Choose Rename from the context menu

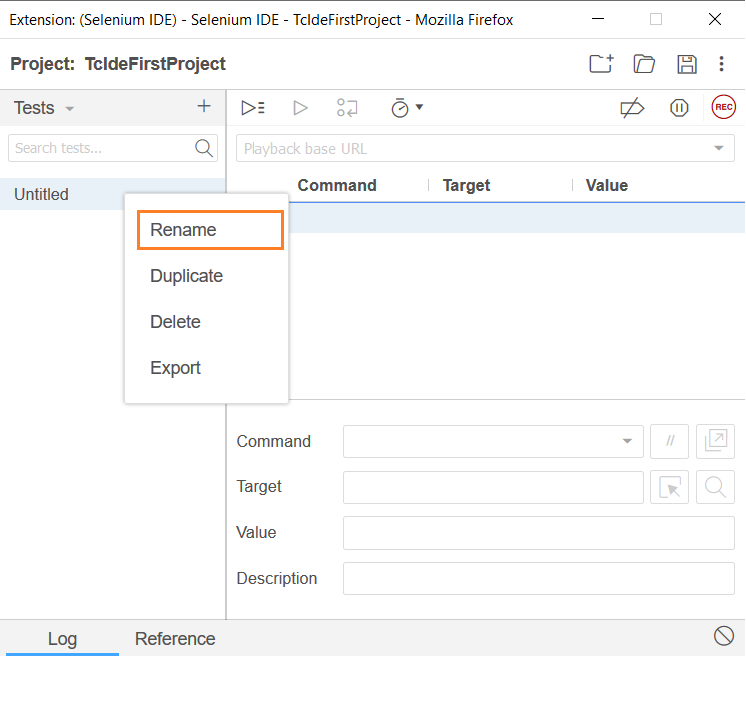pos(210,230)
